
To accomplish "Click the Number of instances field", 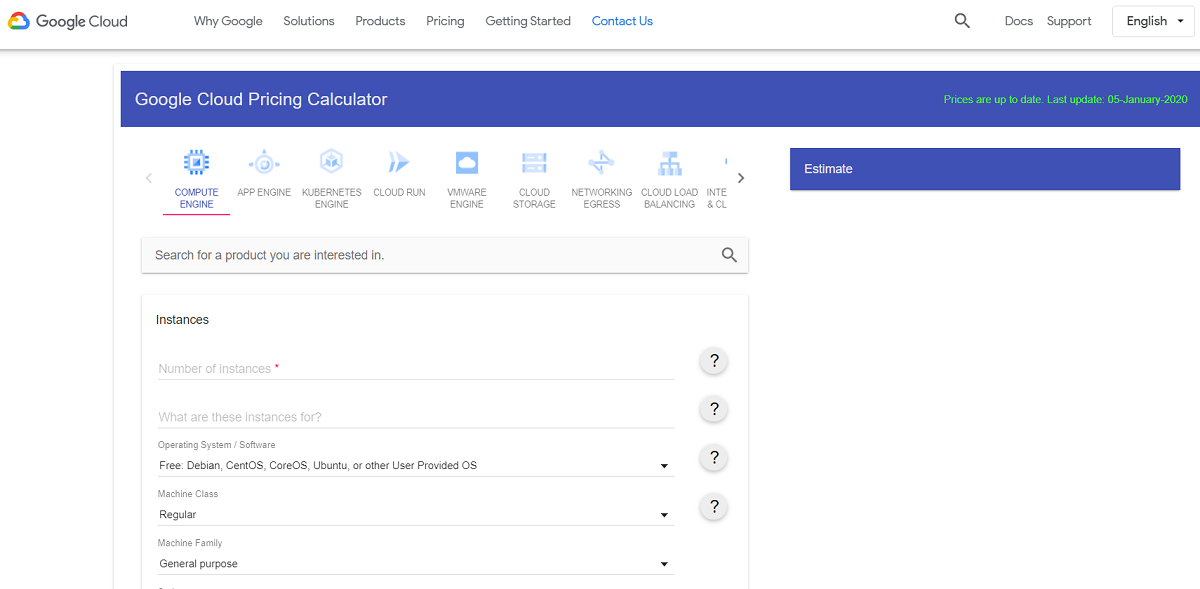I will pos(416,369).
